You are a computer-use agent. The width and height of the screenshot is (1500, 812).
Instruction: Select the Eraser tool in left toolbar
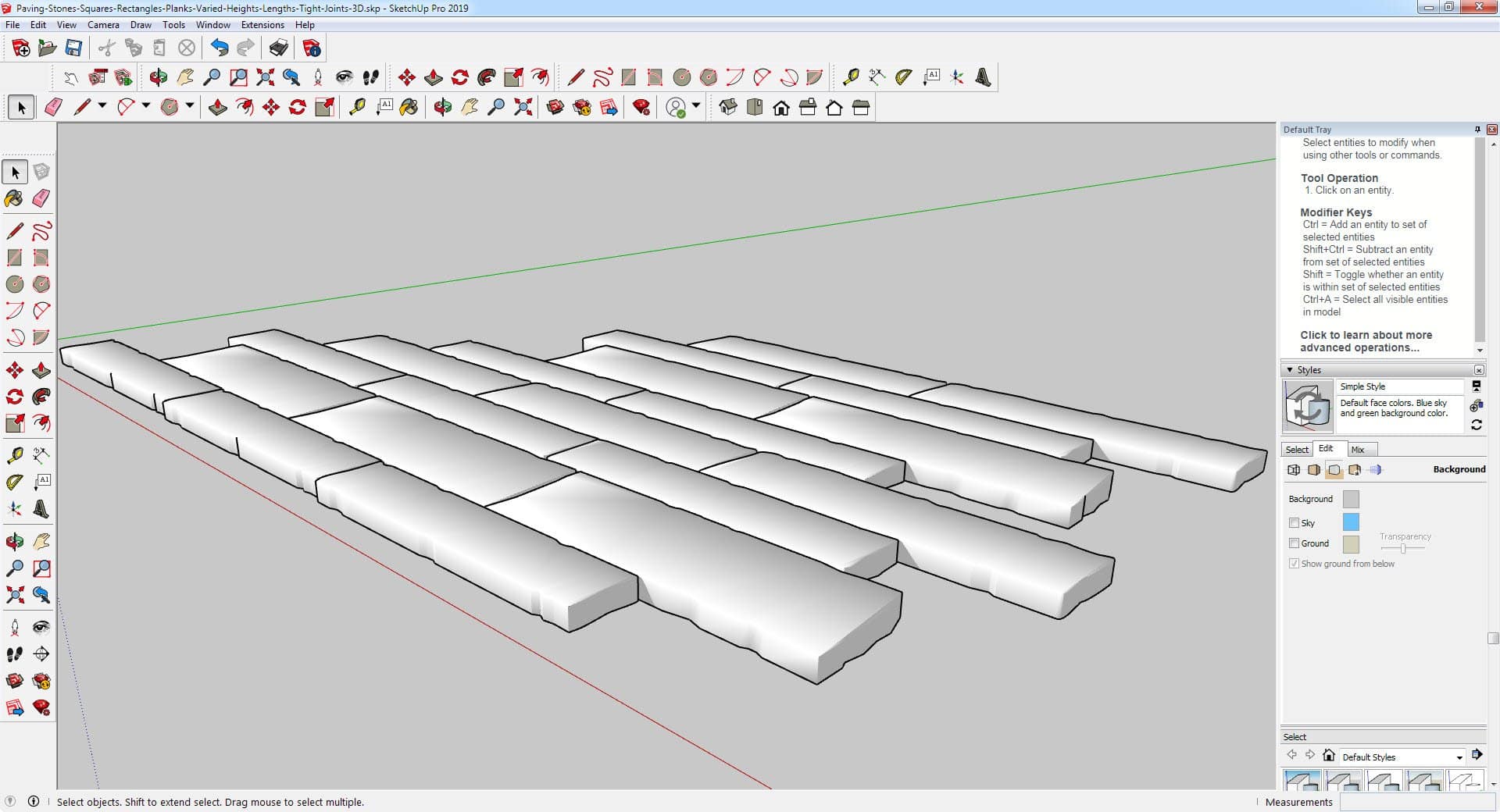point(41,198)
